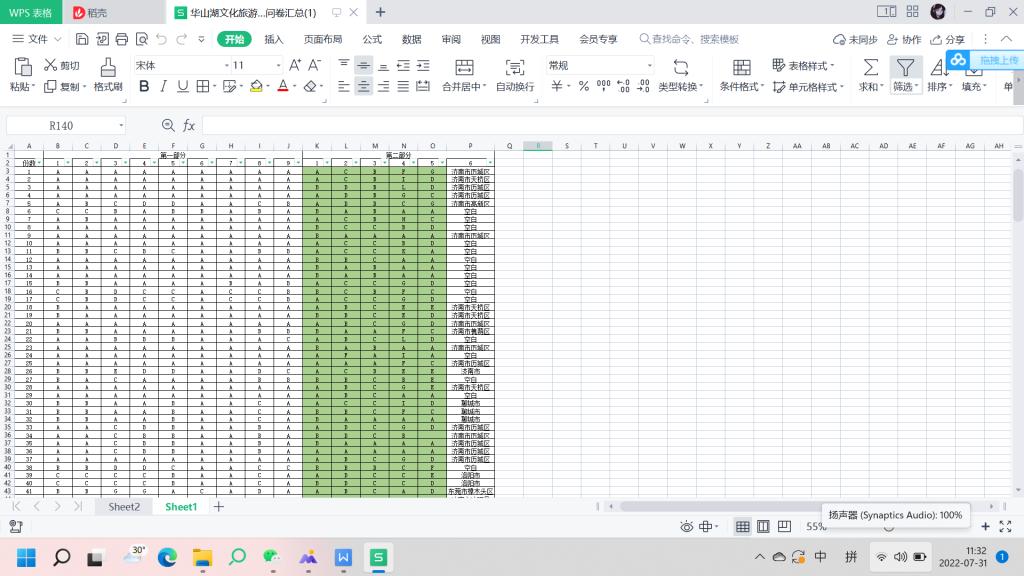Click the 协作 collaboration button

click(904, 39)
